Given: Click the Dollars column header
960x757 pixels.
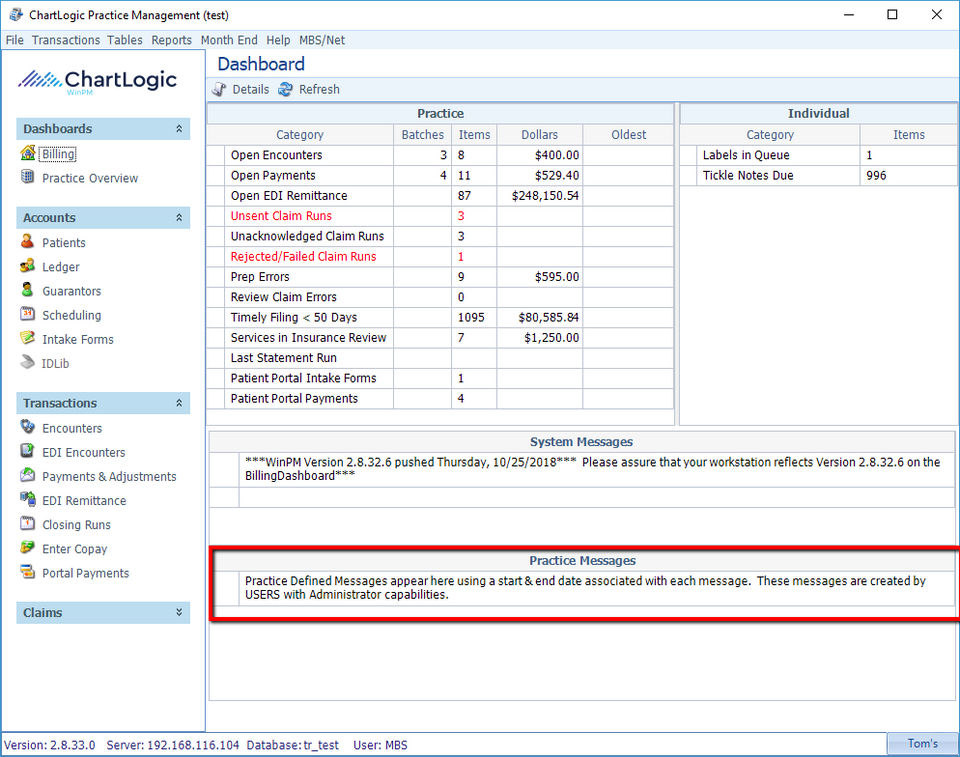Looking at the screenshot, I should click(539, 135).
